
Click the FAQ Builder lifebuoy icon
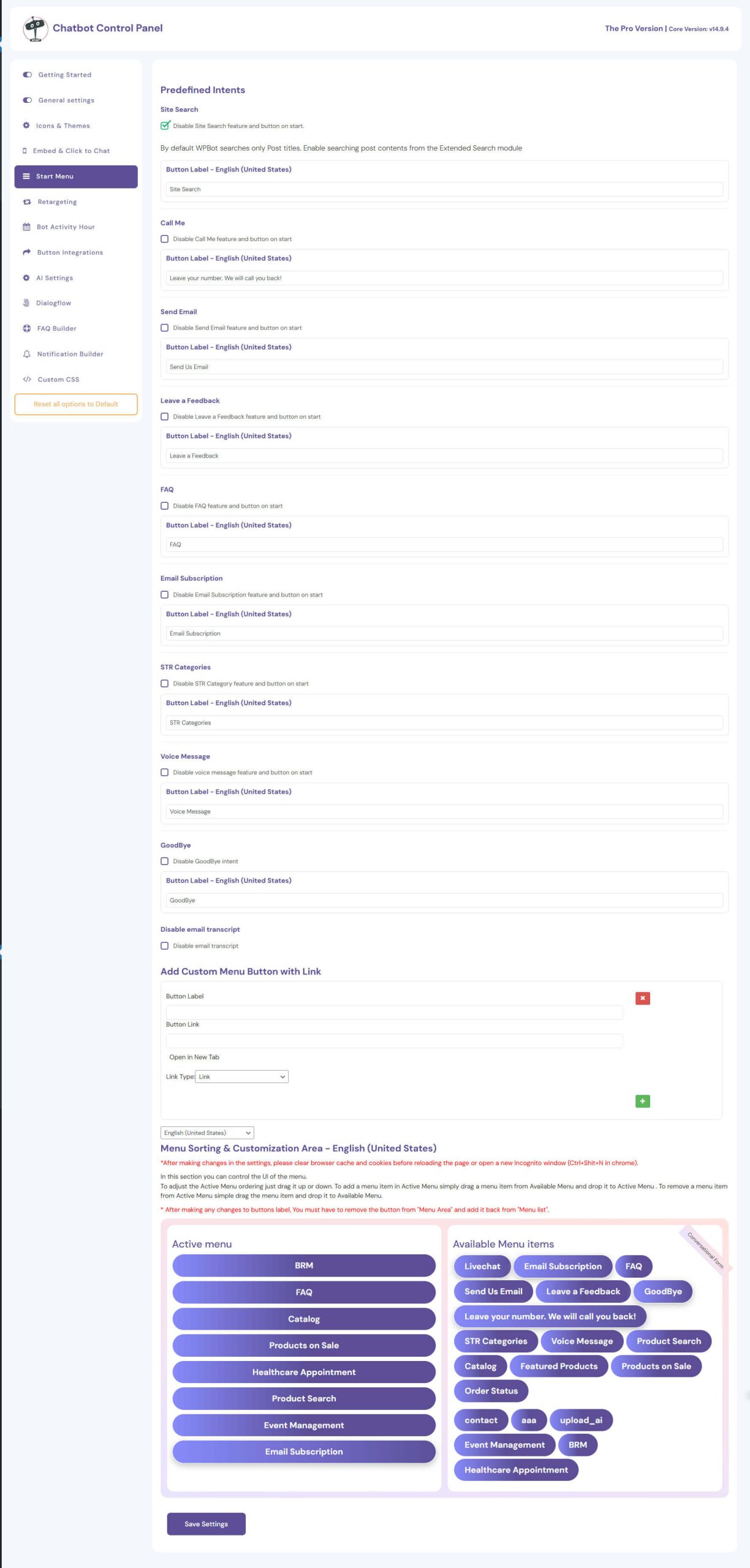[x=27, y=329]
